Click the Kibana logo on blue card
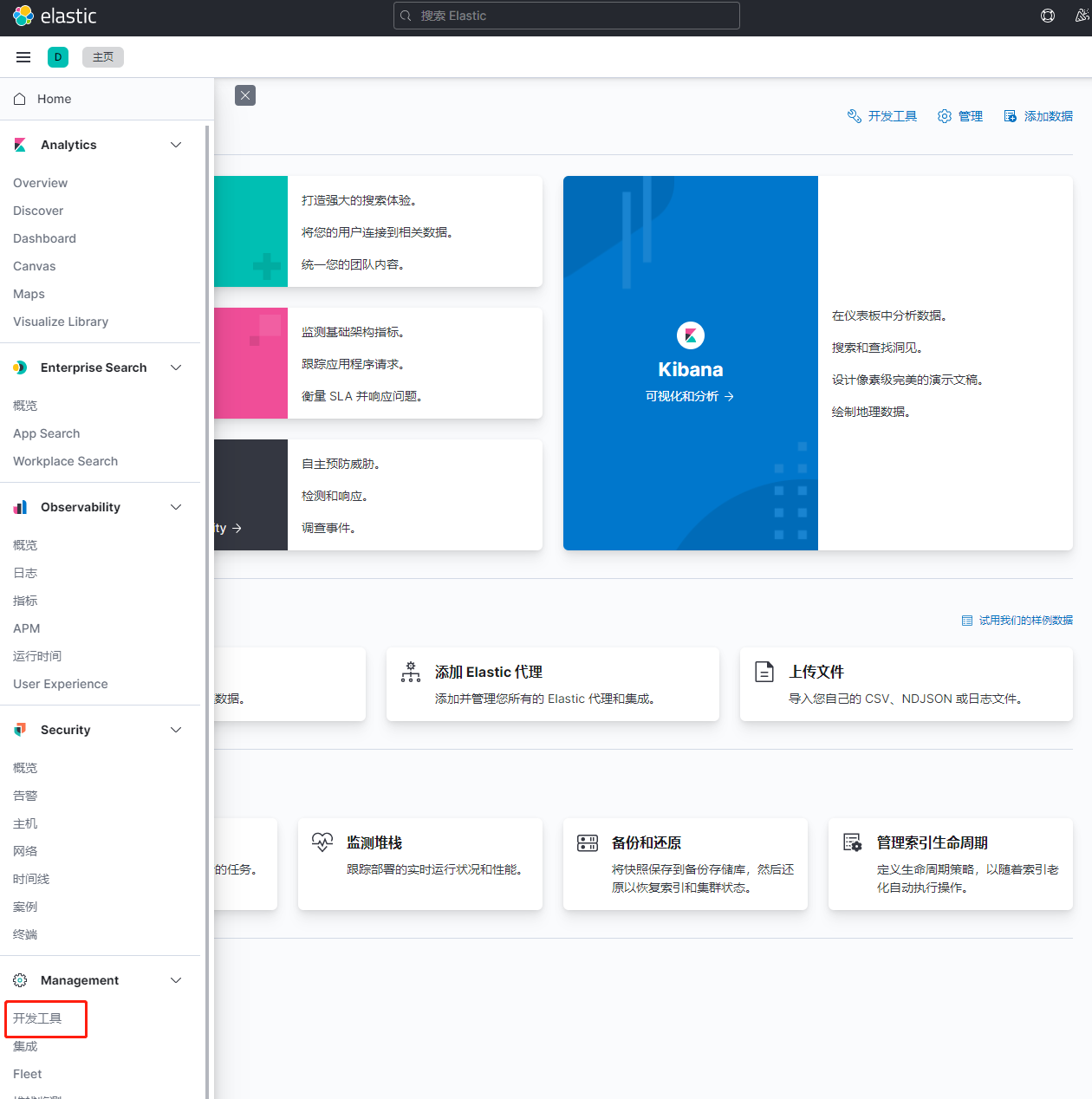This screenshot has height=1099, width=1092. click(690, 335)
